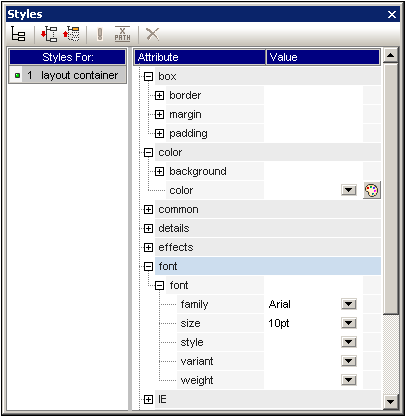Expand the background node
The width and height of the screenshot is (406, 417).
coord(159,172)
